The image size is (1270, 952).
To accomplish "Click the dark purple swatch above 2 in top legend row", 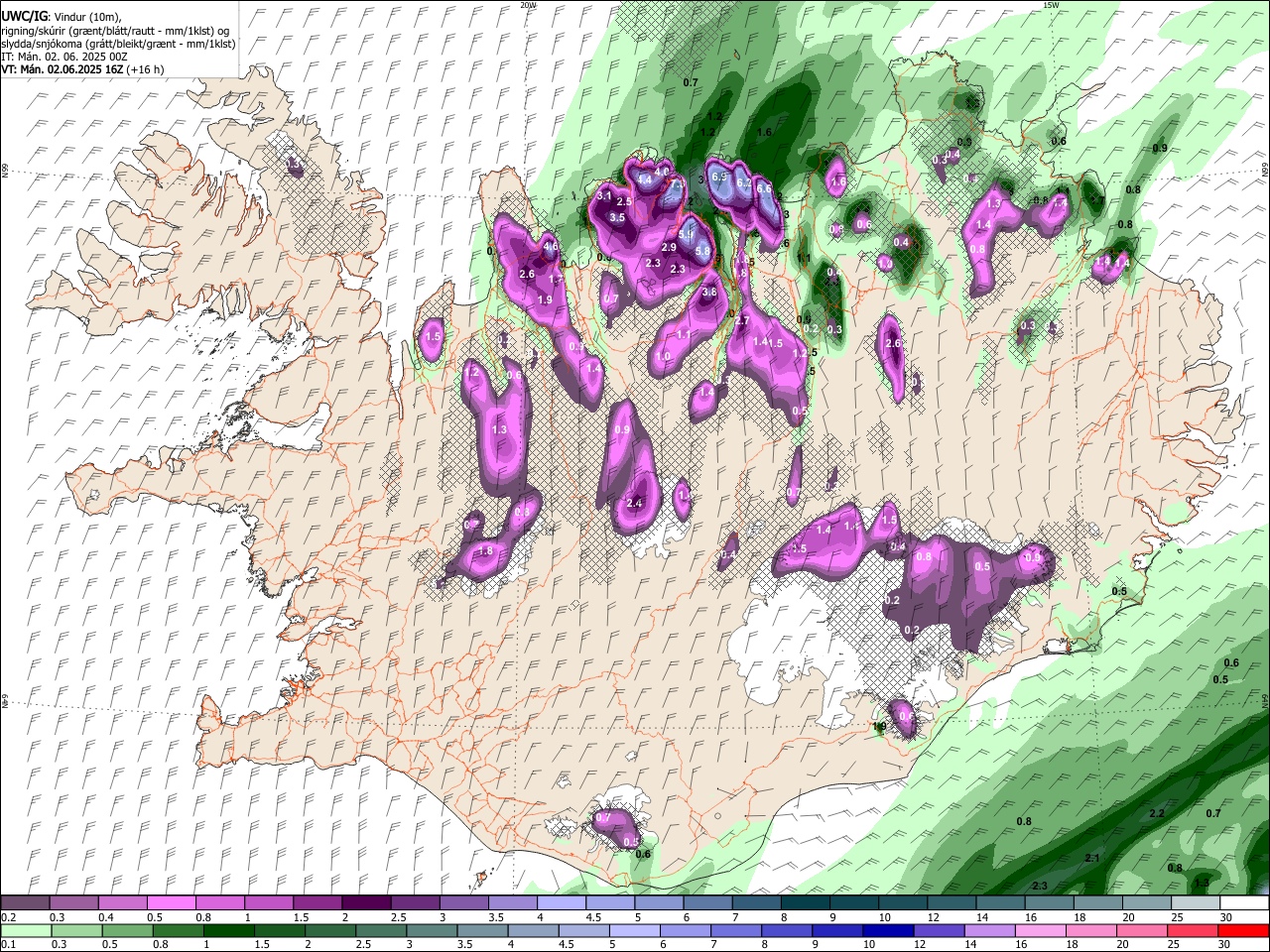I will pos(365,903).
